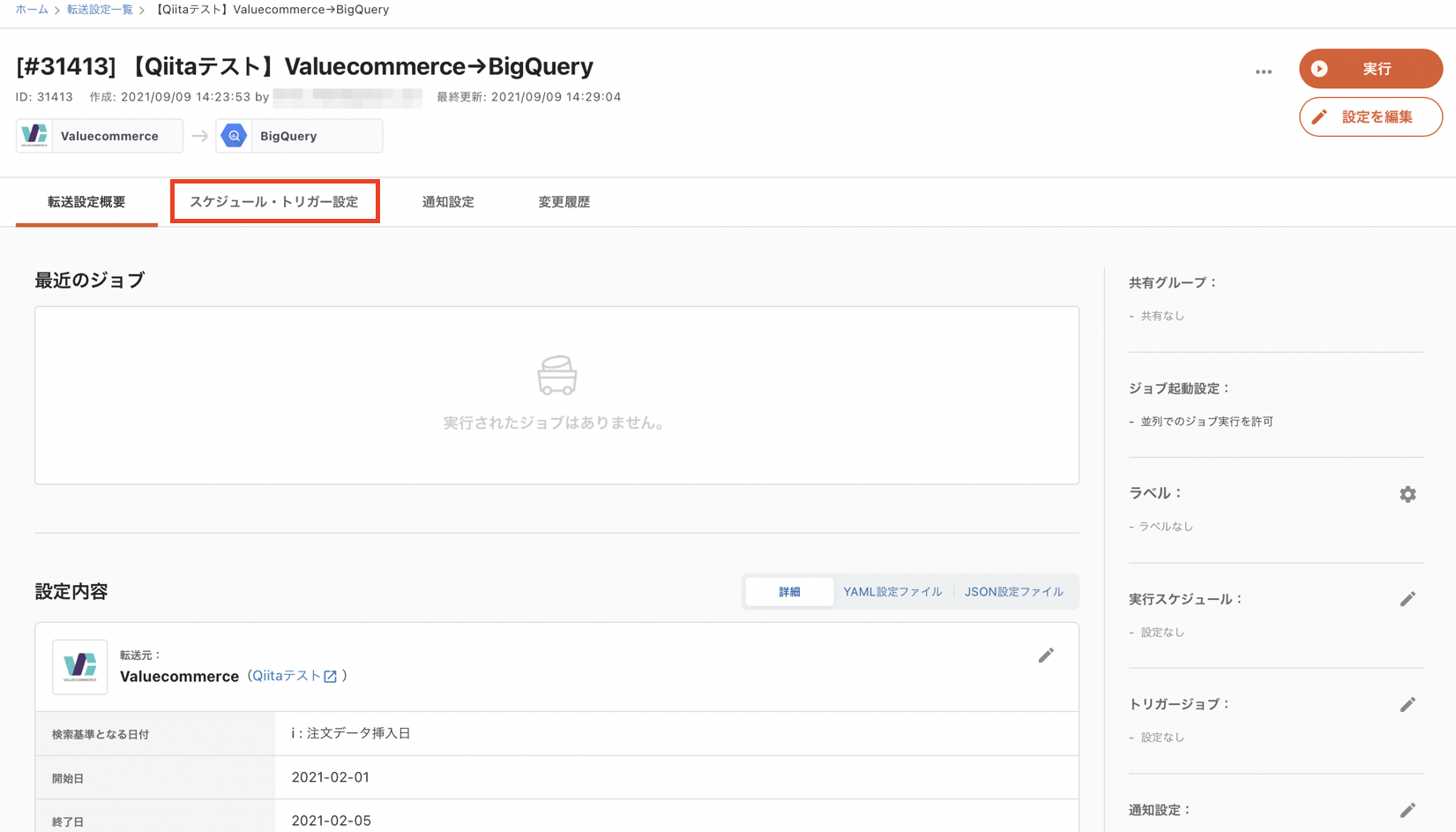Screen dimensions: 1456x832
Task: Click 最終更新 timestamp text
Action: click(529, 97)
